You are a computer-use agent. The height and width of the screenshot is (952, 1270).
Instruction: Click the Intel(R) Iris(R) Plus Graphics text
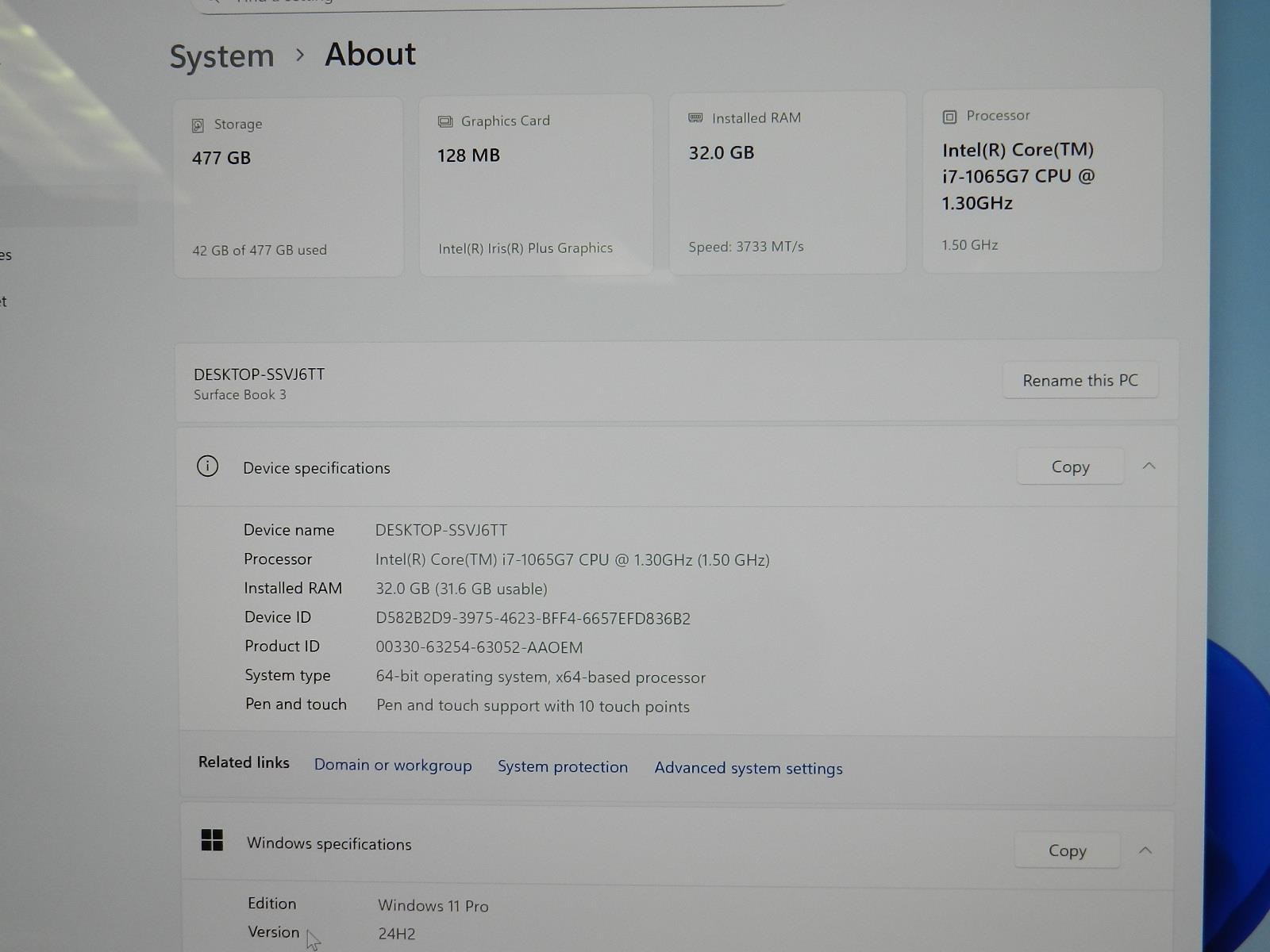525,248
